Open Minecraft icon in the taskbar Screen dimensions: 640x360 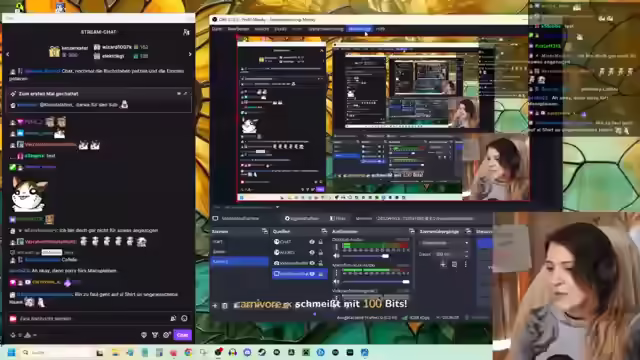(x=306, y=352)
